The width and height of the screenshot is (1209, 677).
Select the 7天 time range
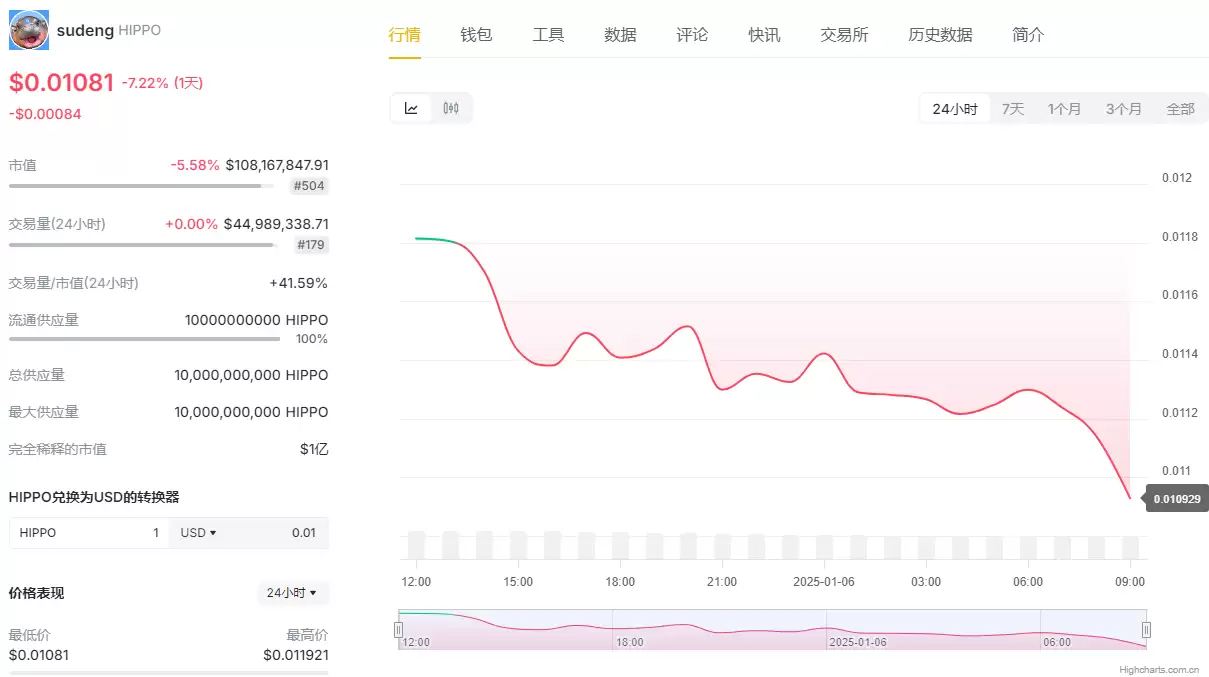click(1012, 108)
